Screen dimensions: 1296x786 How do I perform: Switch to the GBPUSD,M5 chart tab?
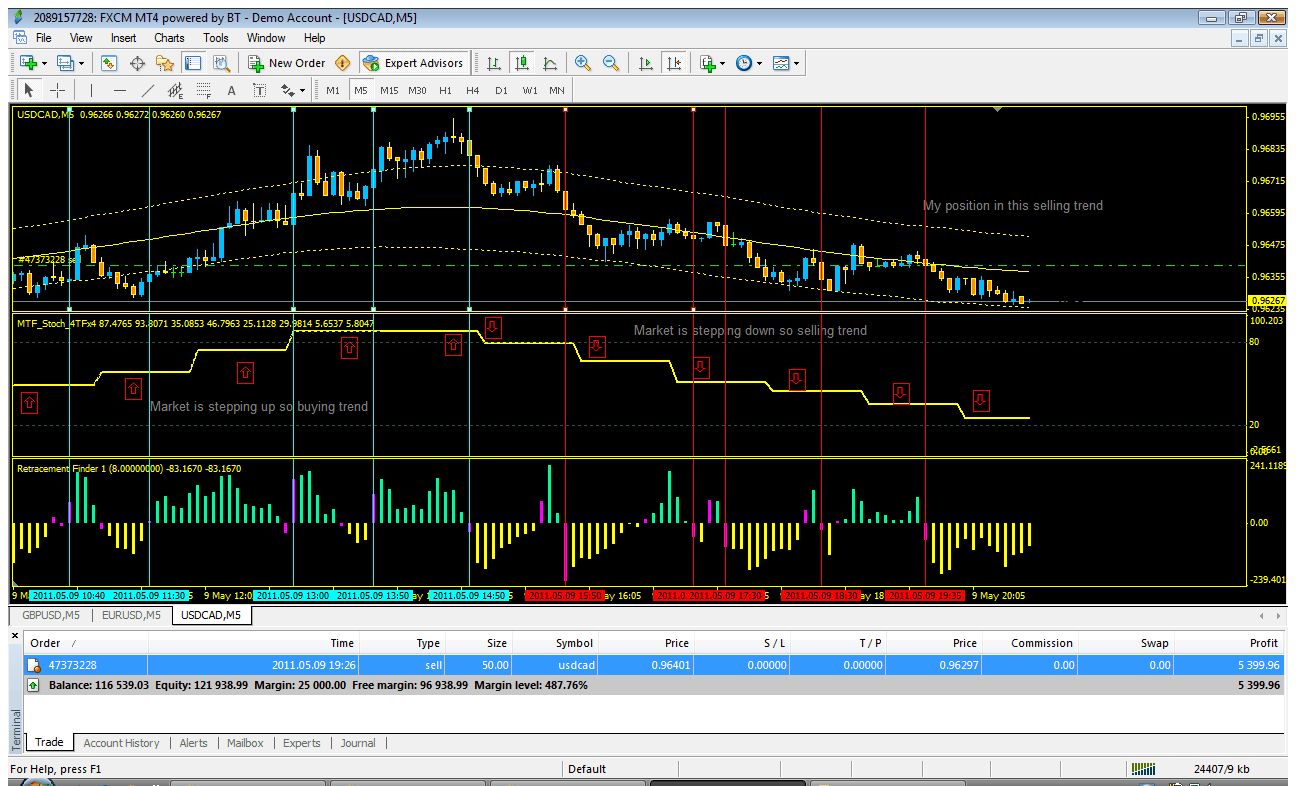(50, 615)
